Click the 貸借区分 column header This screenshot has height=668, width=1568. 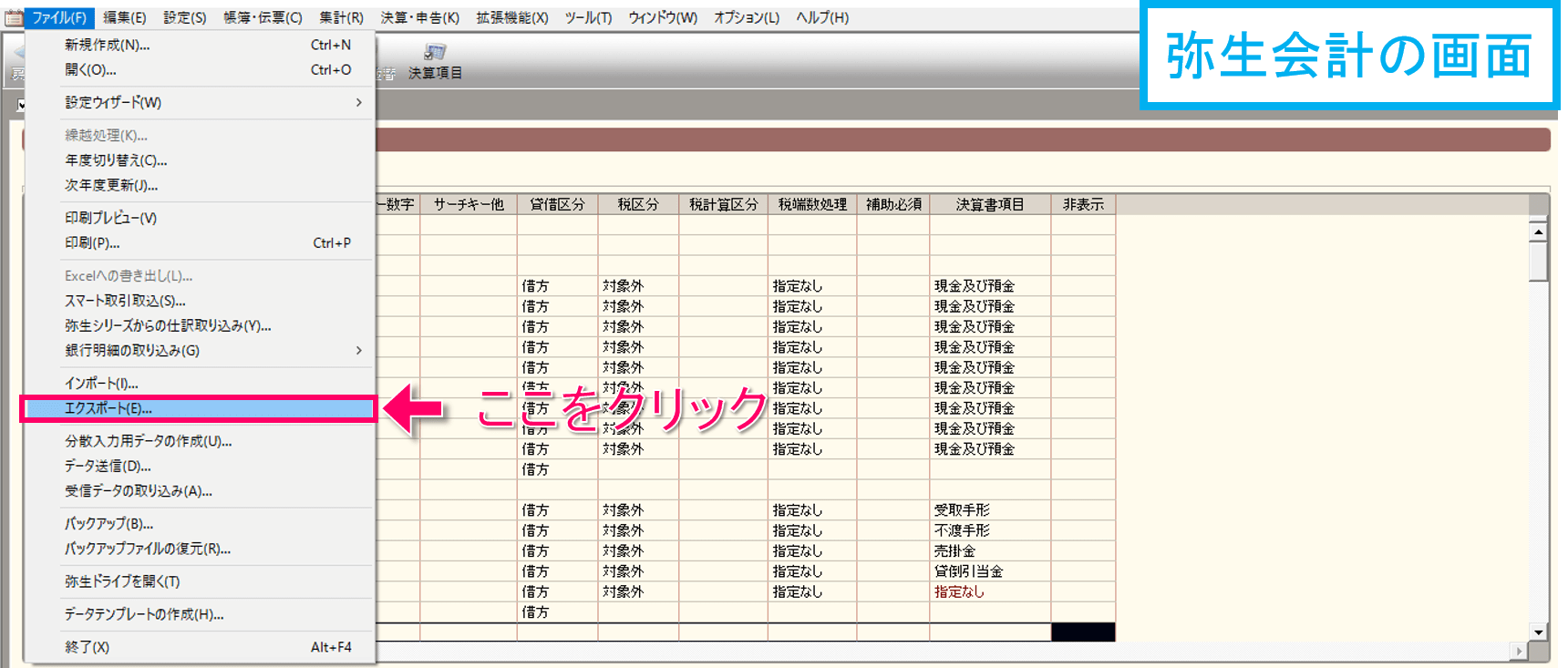pyautogui.click(x=557, y=205)
